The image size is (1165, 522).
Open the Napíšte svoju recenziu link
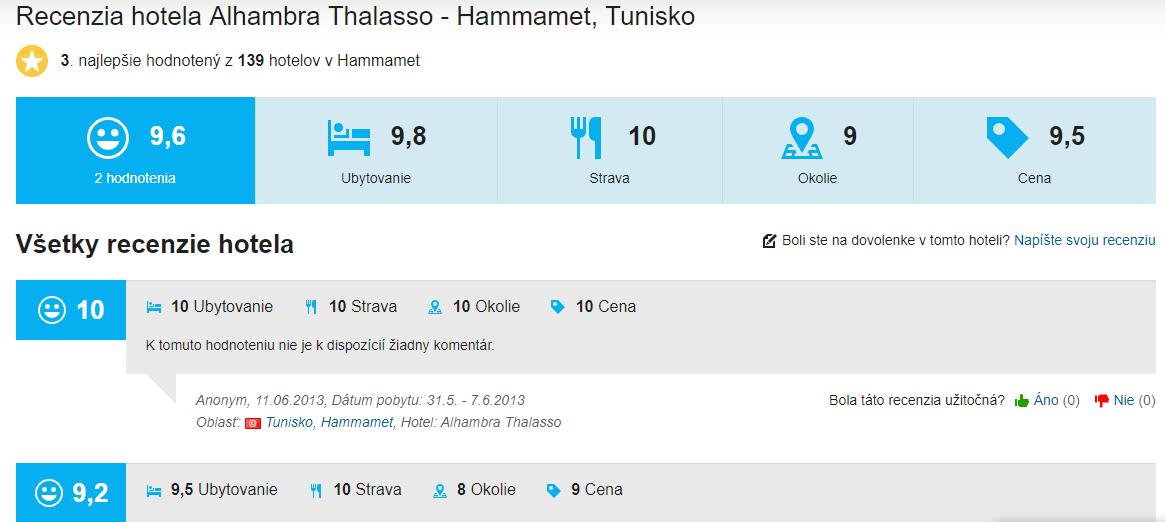tap(1085, 241)
